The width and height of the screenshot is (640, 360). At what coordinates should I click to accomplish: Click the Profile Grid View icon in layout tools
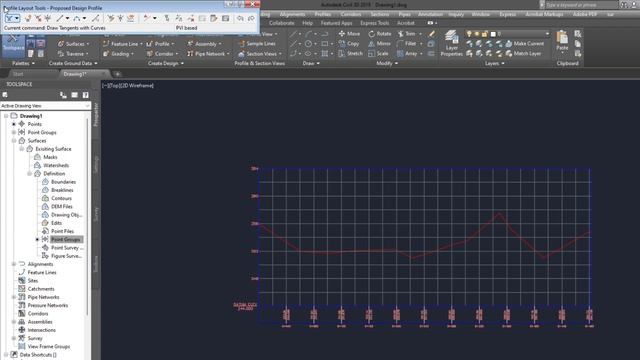(225, 18)
